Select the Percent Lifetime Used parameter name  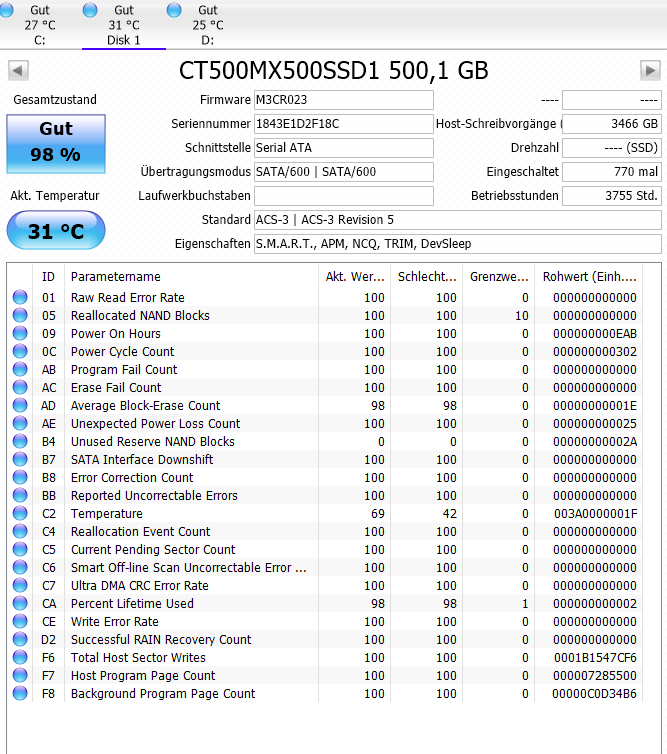point(132,603)
